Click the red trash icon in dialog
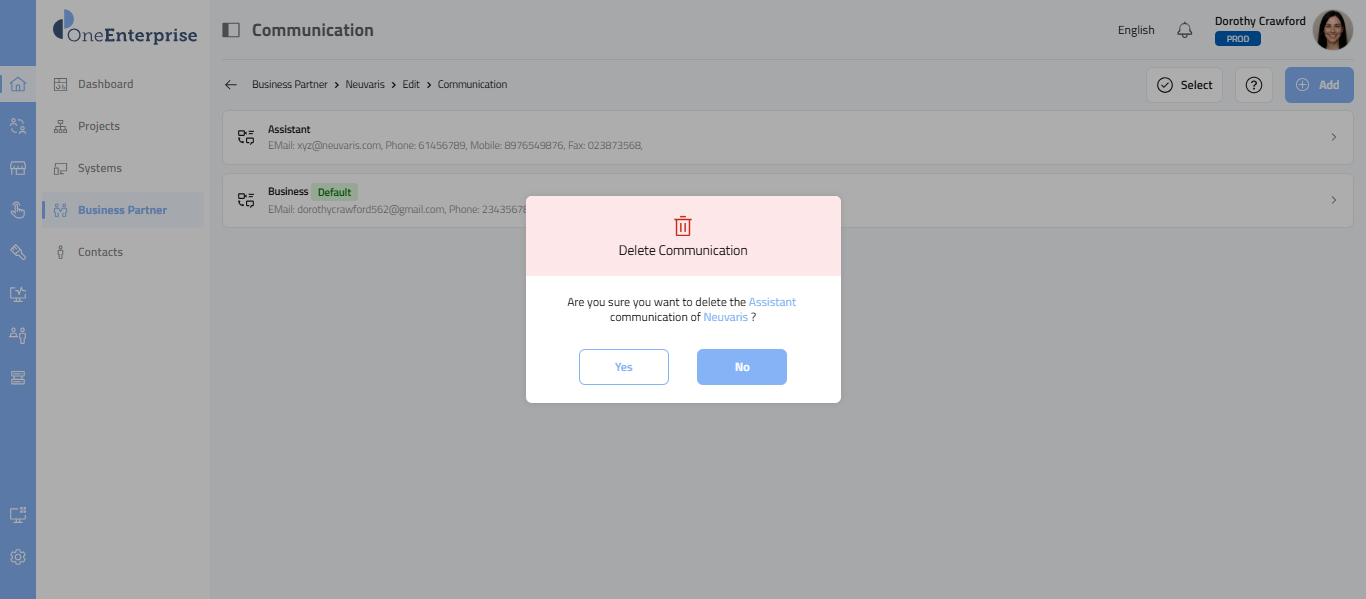Image resolution: width=1366 pixels, height=599 pixels. click(683, 225)
